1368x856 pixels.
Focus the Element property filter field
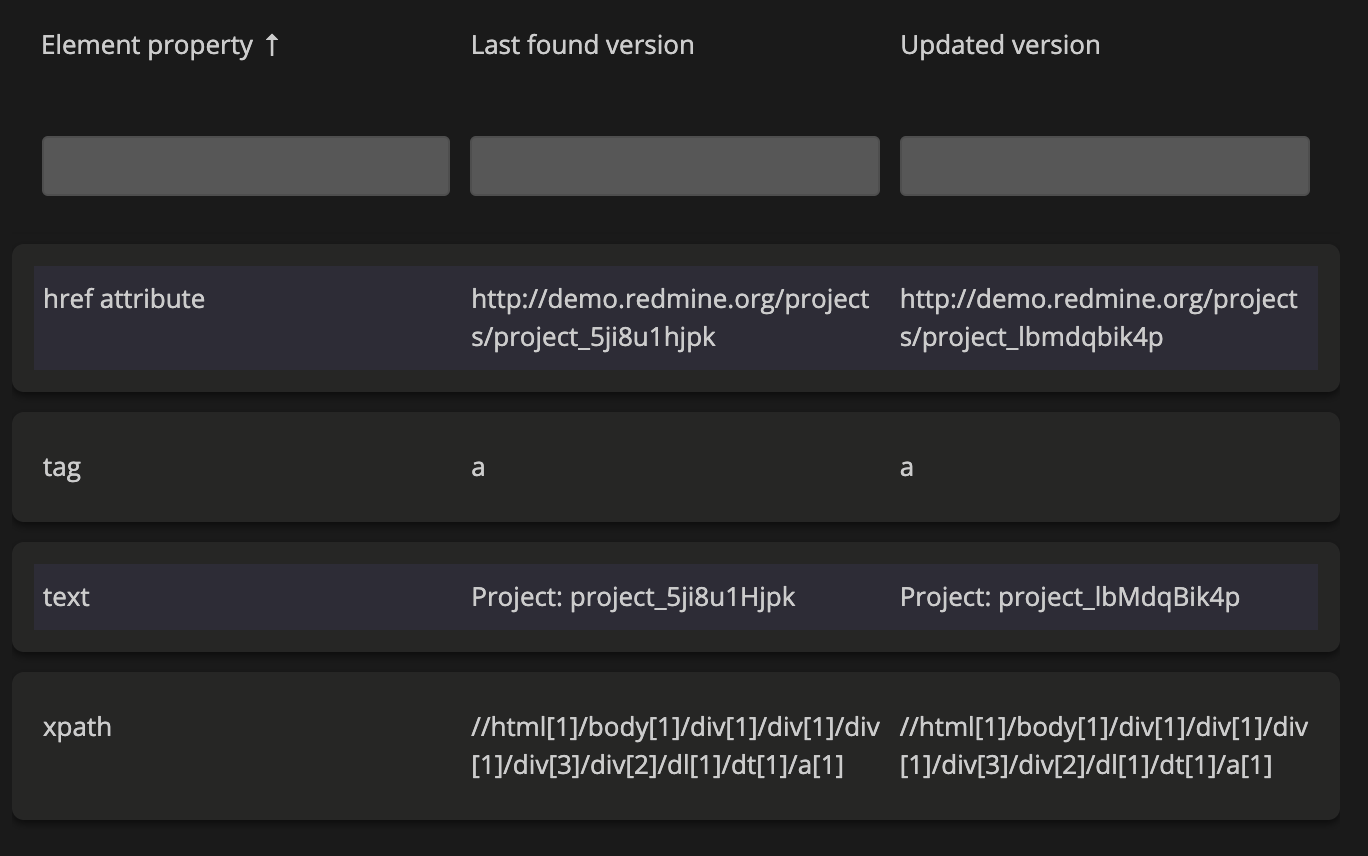pyautogui.click(x=246, y=166)
